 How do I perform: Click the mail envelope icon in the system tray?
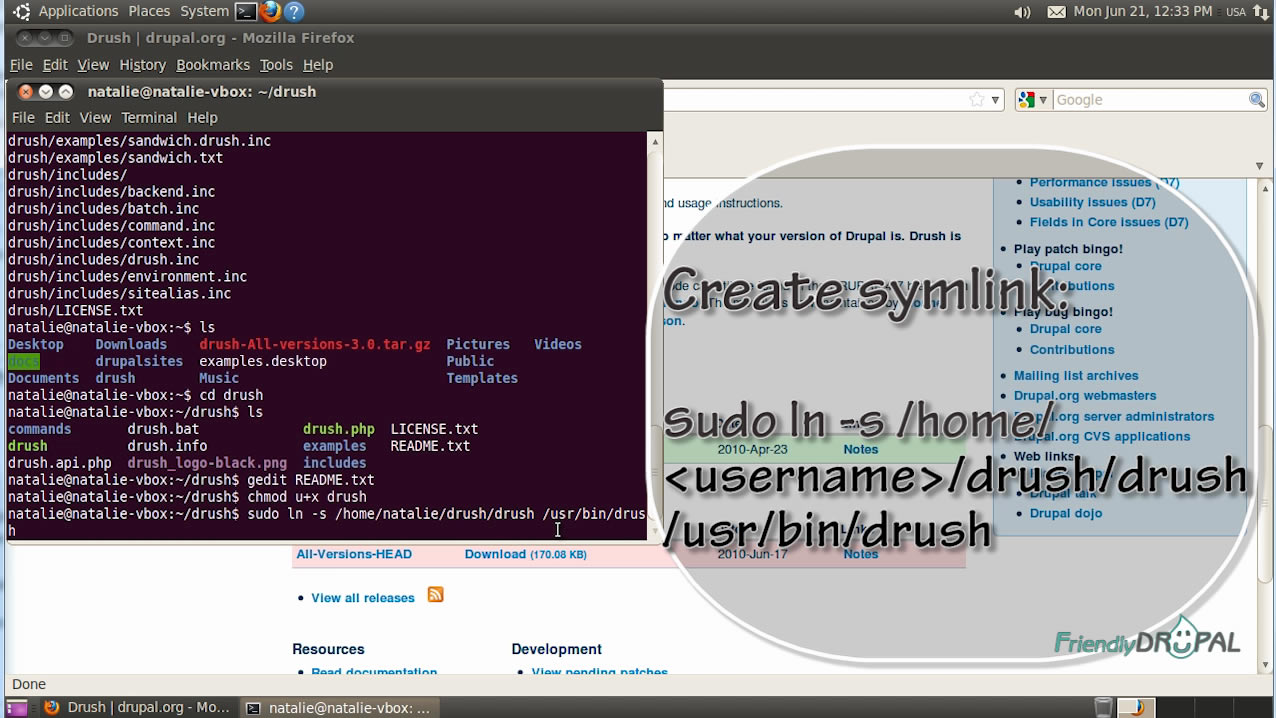point(1054,11)
